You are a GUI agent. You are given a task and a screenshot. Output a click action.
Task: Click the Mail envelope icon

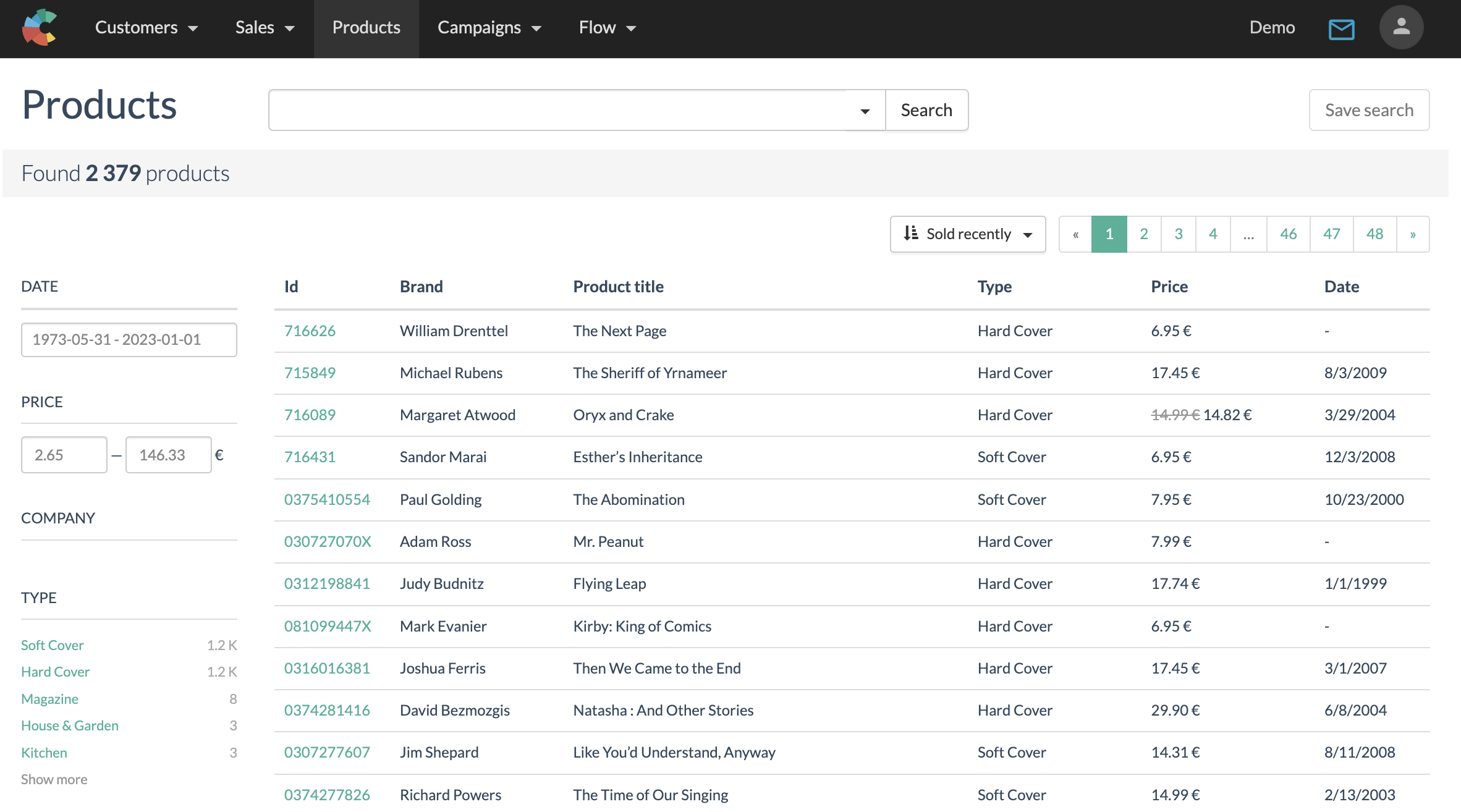click(1341, 27)
